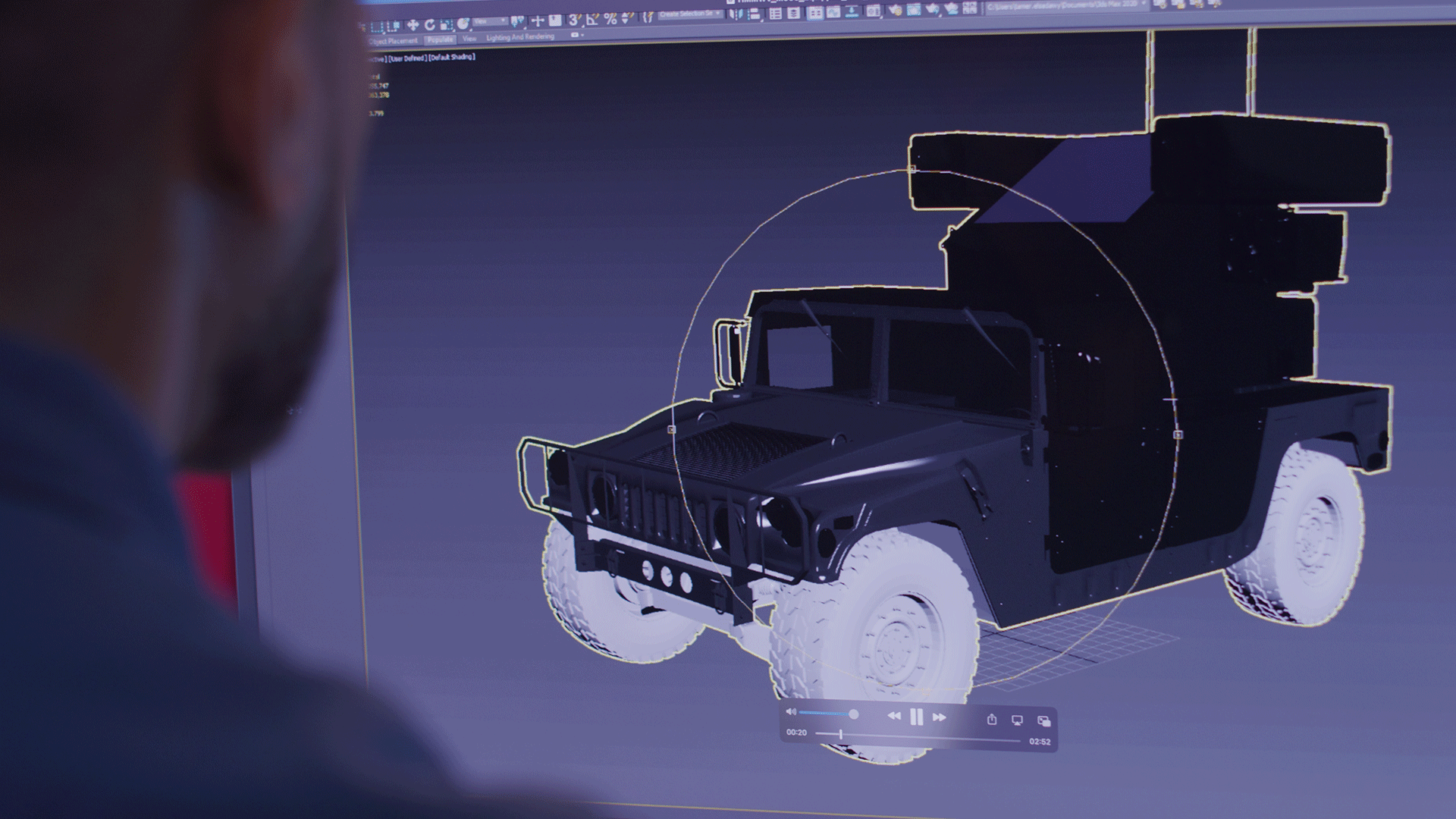Pause the video playback
Screen dimensions: 1456x819
[x=917, y=717]
